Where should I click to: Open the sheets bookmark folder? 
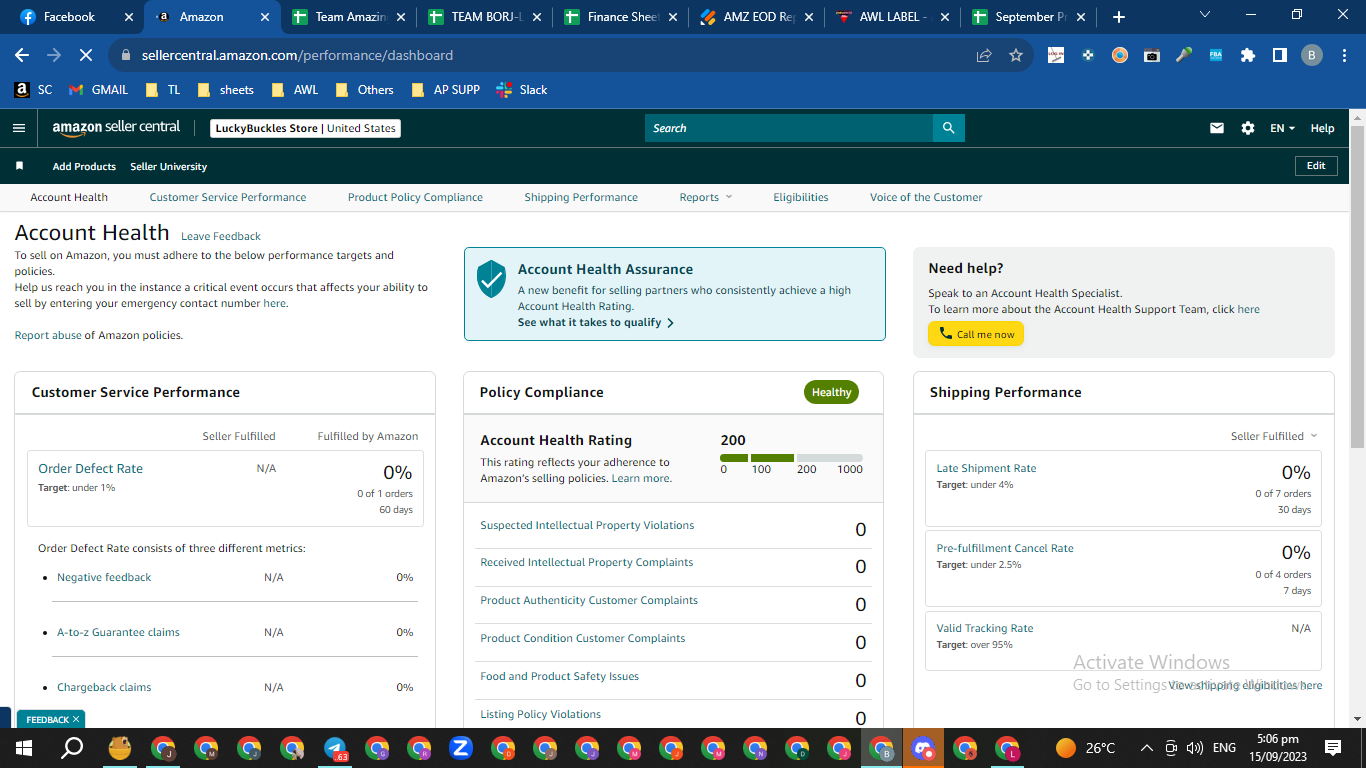pos(225,89)
